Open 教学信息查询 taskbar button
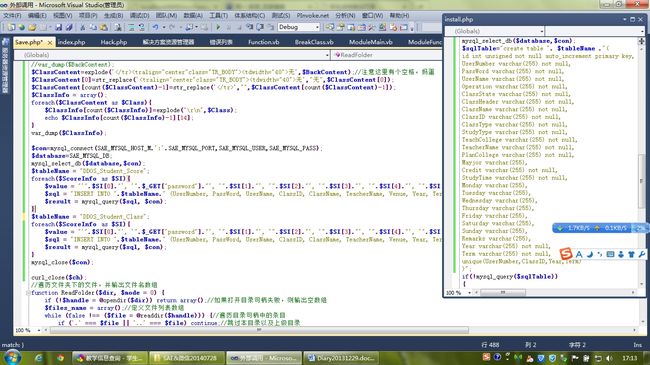 click(109, 358)
